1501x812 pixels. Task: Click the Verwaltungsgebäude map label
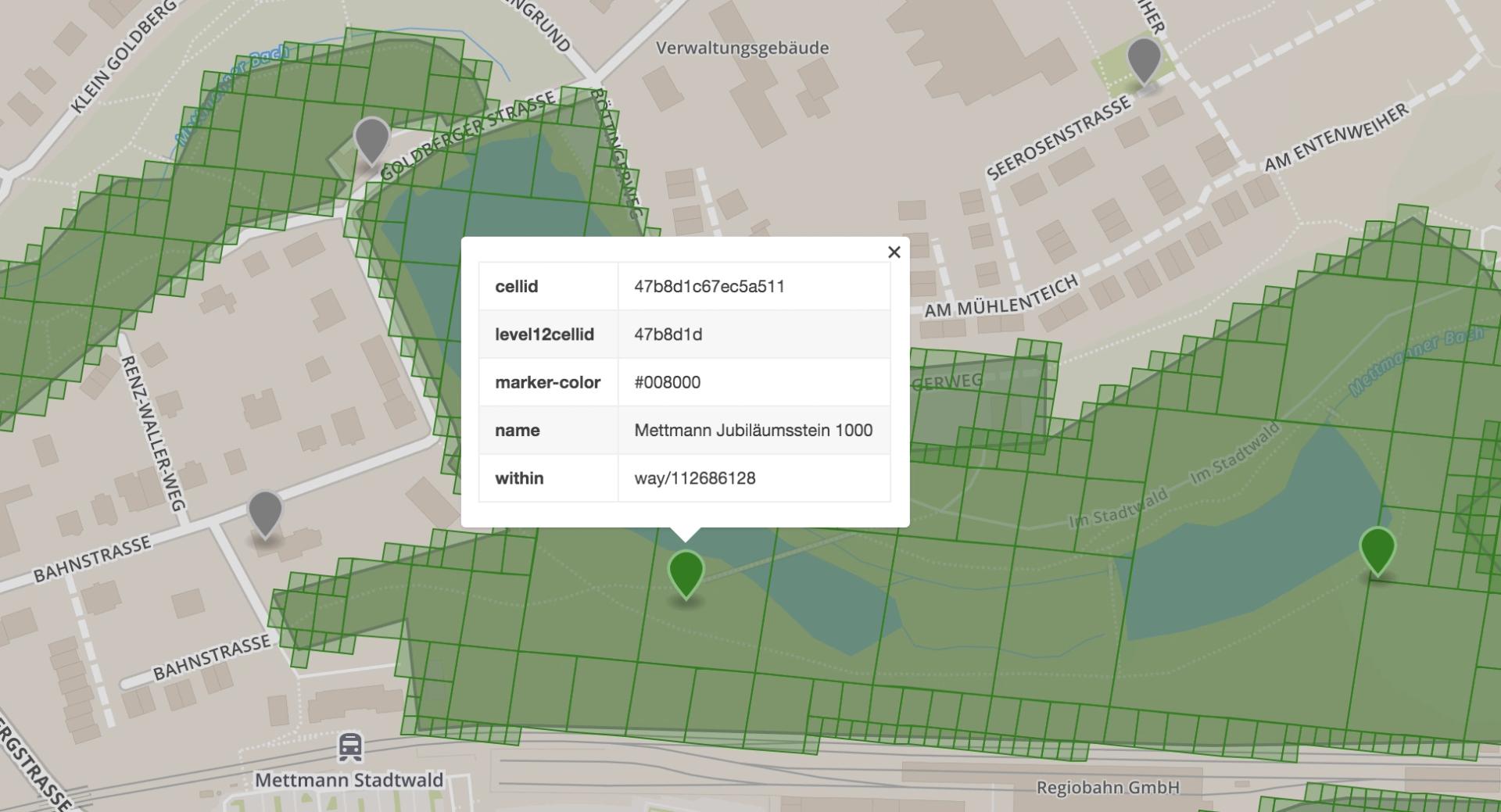pos(742,48)
